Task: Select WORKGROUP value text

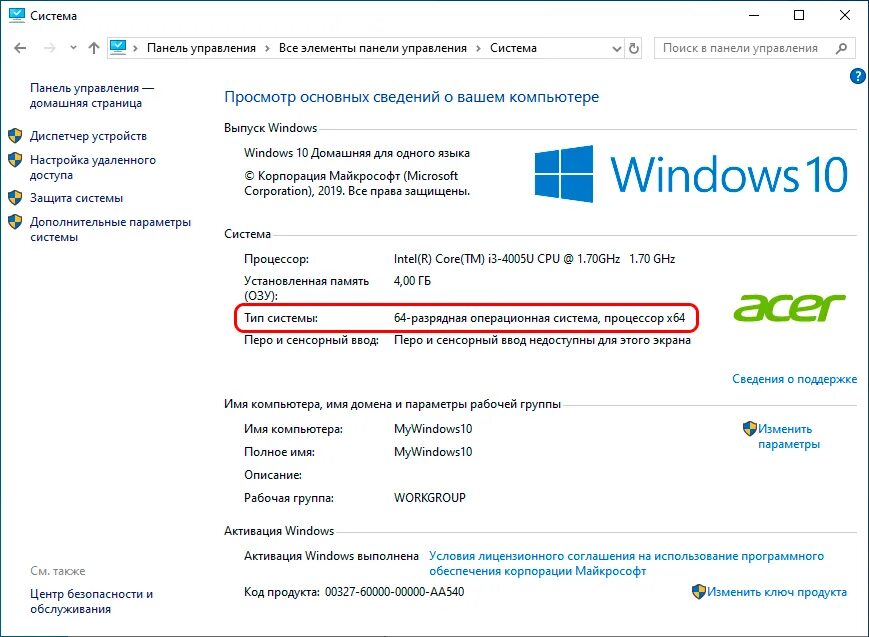Action: (430, 498)
